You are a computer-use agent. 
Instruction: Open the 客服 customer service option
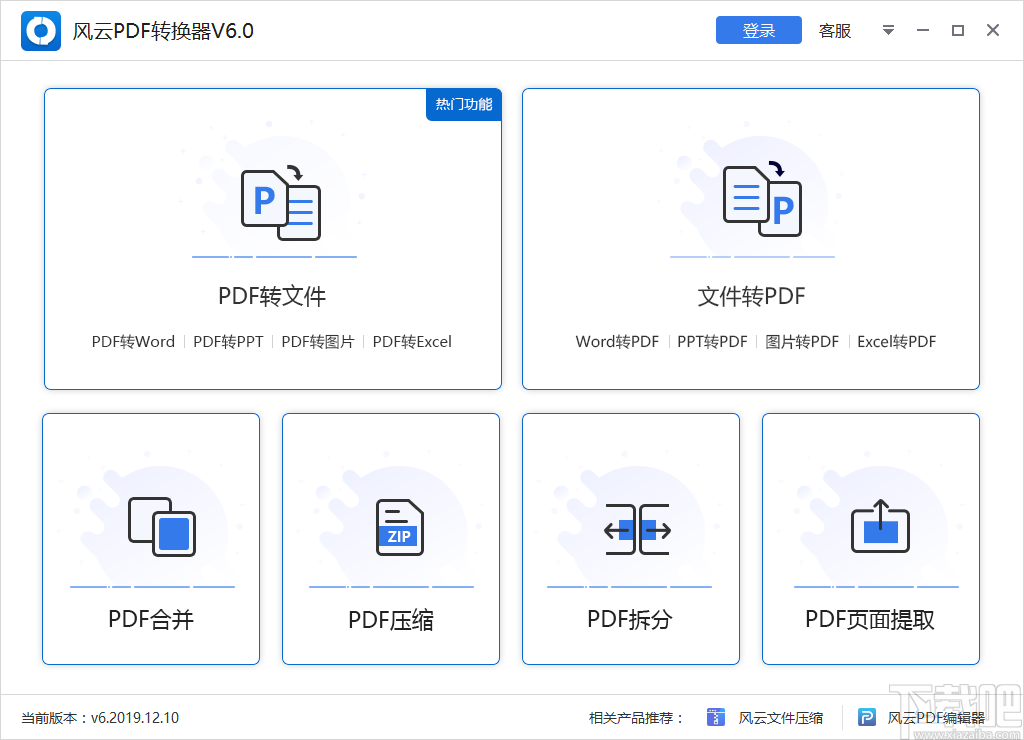[x=834, y=30]
